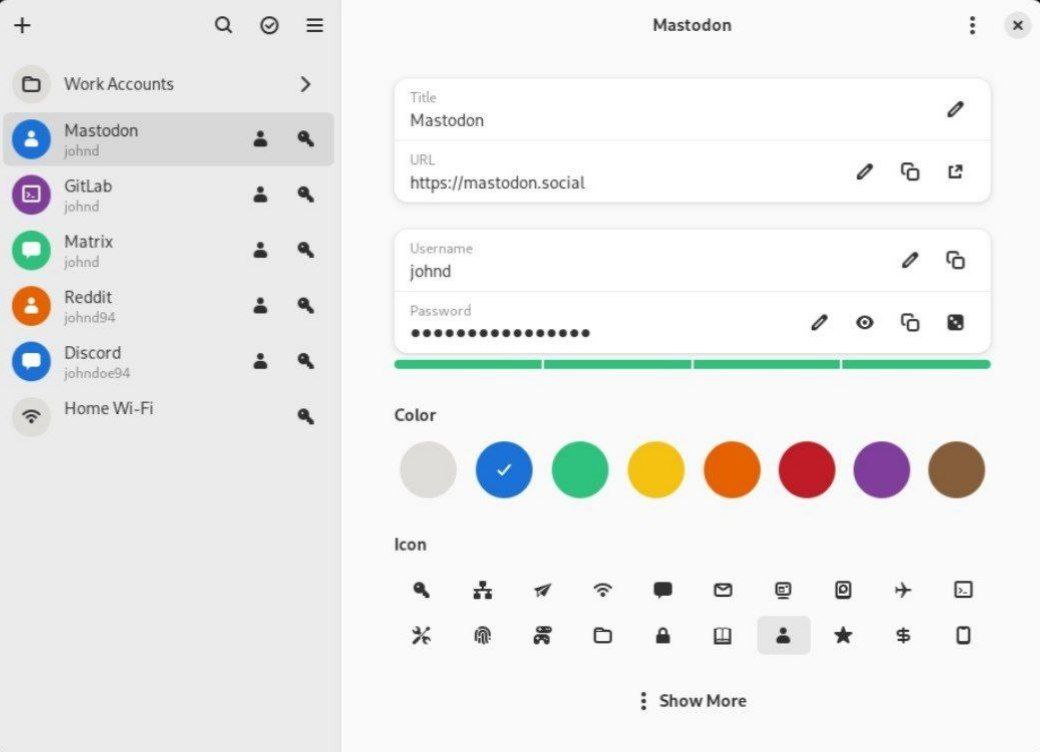The height and width of the screenshot is (752, 1040).
Task: Open the Home Wi-Fi entry
Action: coord(168,416)
